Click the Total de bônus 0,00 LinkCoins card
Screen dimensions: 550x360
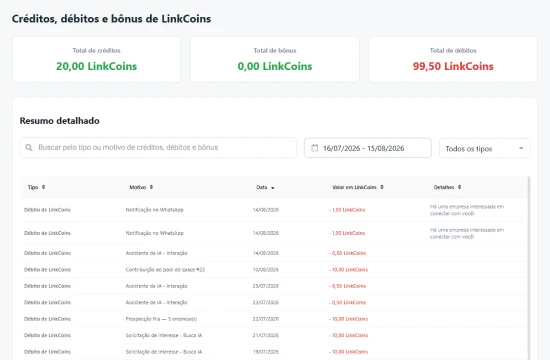point(275,59)
